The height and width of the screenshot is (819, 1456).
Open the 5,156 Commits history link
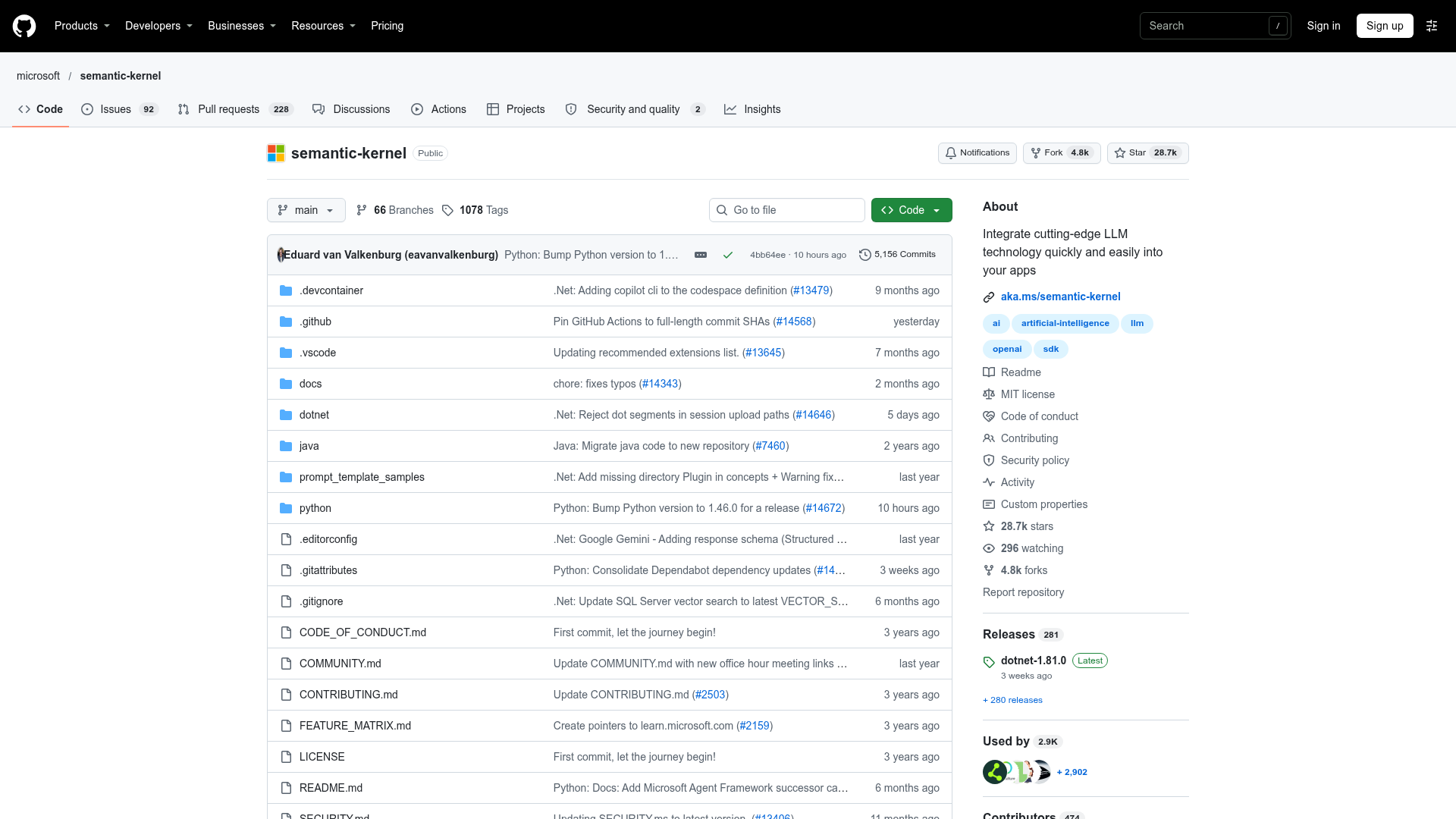click(x=897, y=255)
